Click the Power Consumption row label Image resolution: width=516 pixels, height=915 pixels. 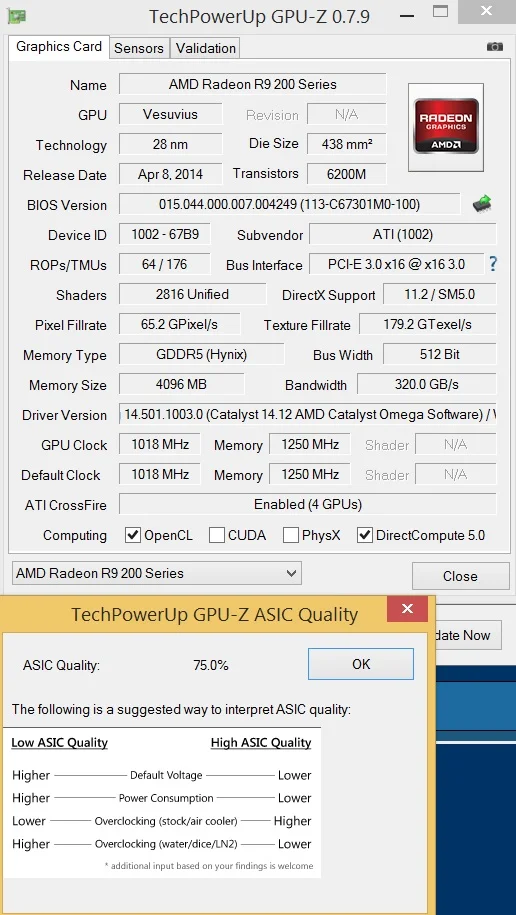coord(166,798)
